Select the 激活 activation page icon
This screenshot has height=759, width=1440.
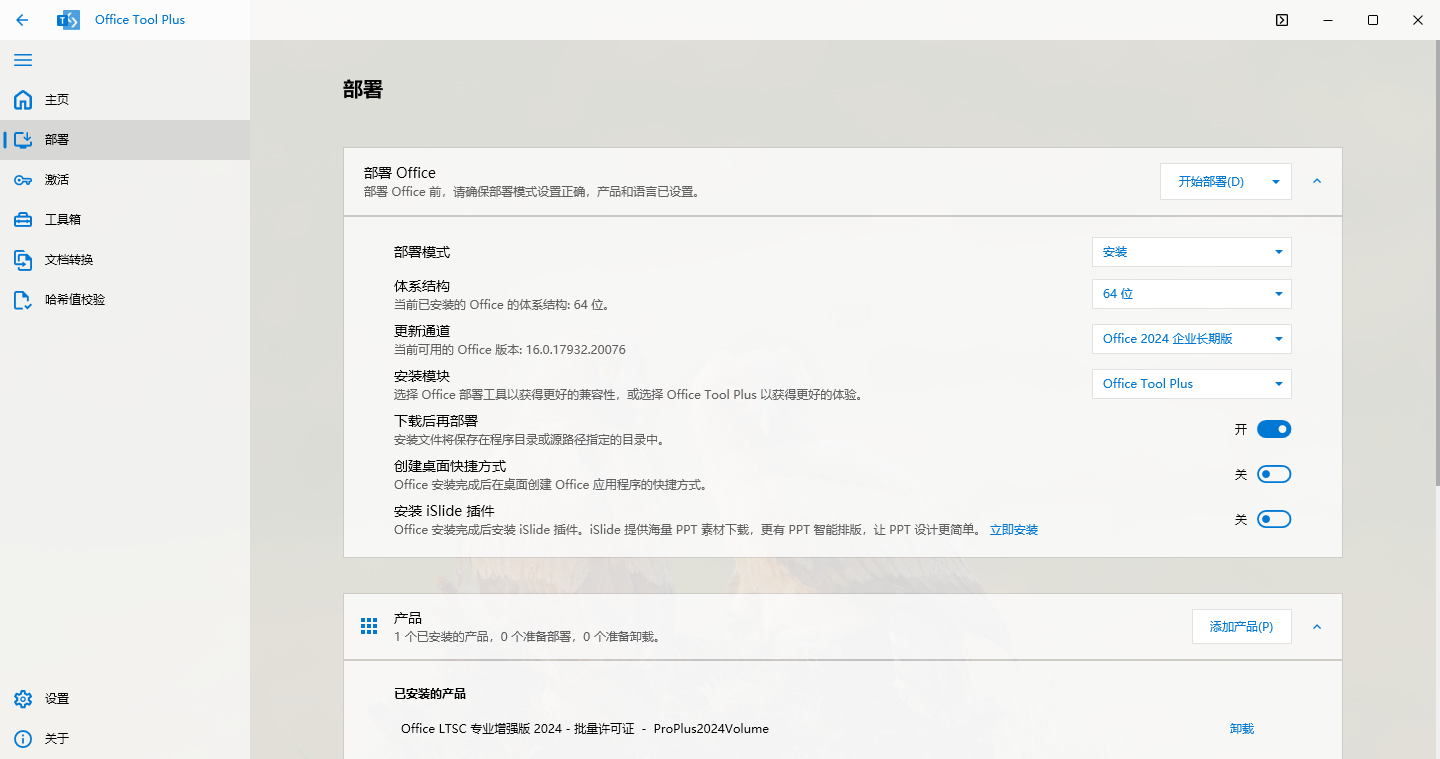tap(22, 179)
